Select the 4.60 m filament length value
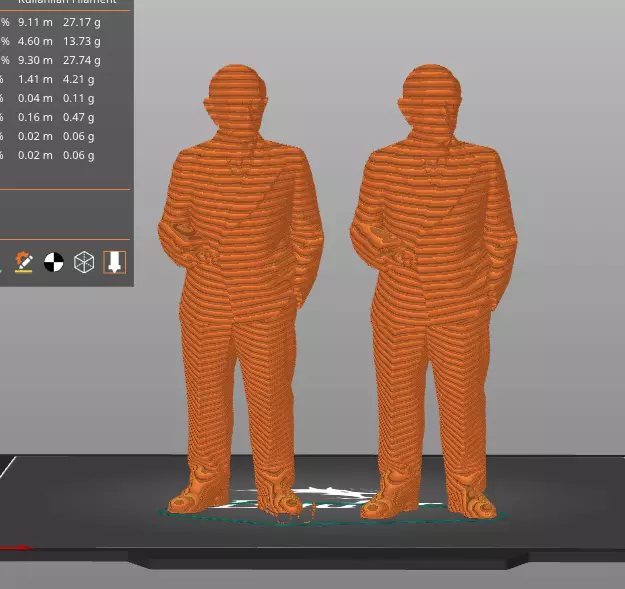The image size is (625, 589). (35, 41)
